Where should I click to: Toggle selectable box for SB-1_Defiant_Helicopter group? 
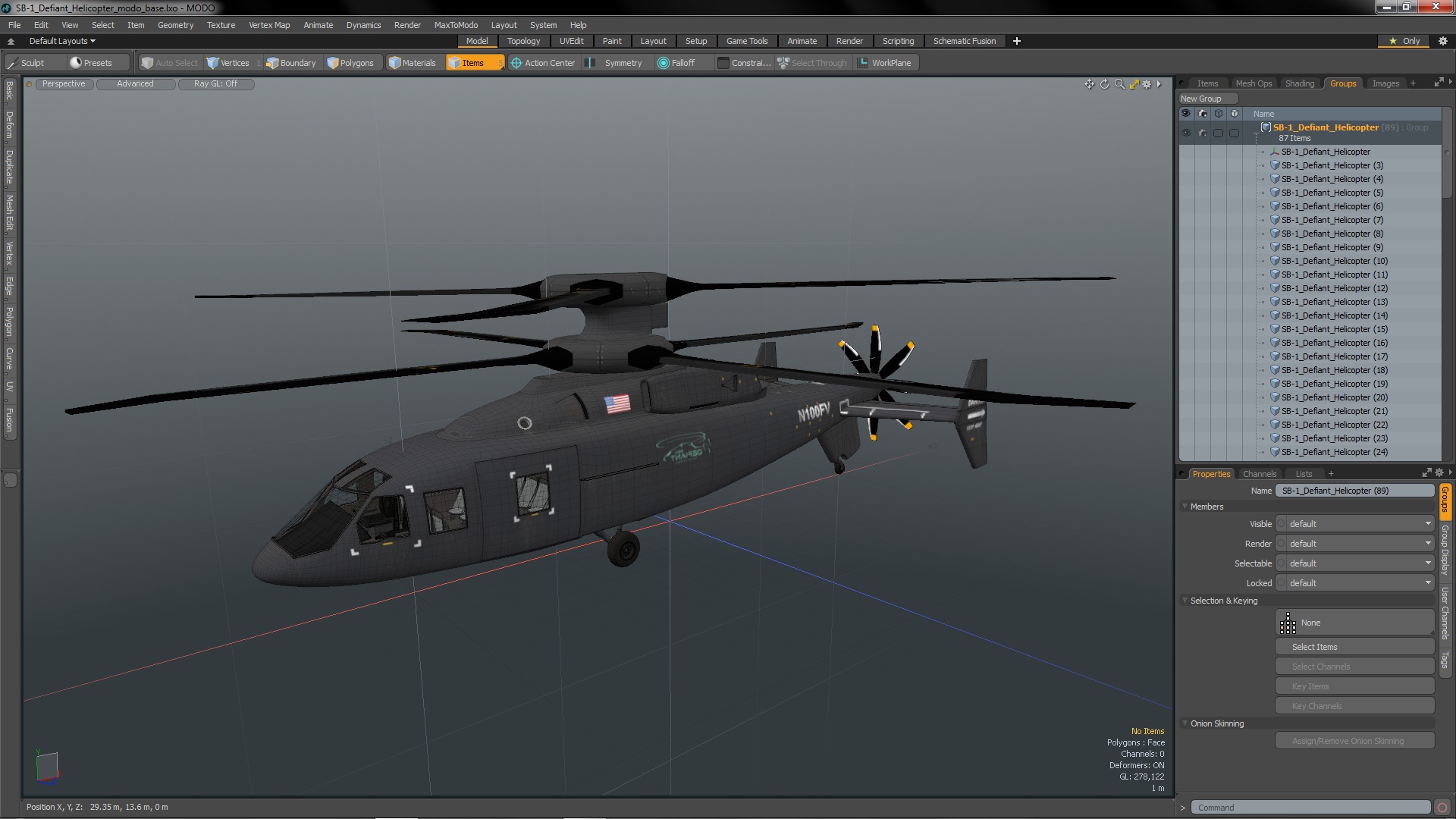1219,133
